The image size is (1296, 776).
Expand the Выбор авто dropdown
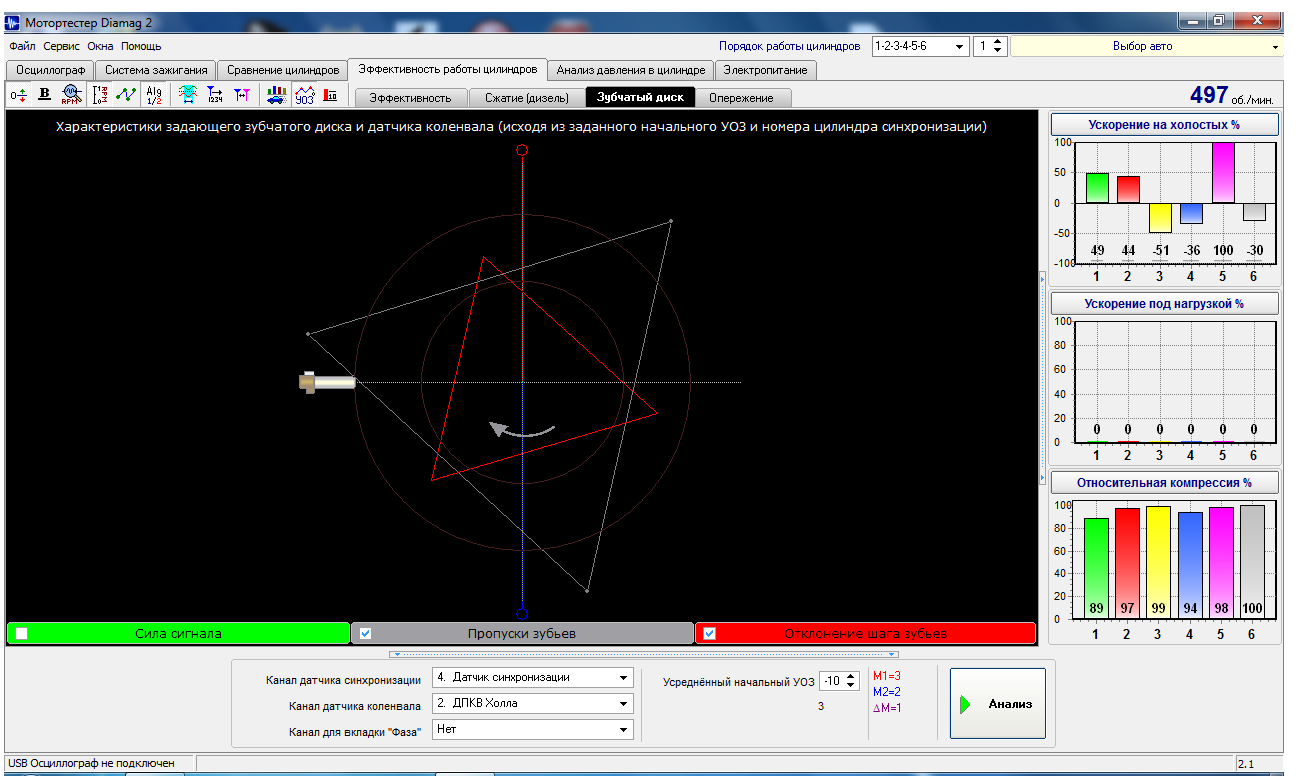[x=1275, y=47]
